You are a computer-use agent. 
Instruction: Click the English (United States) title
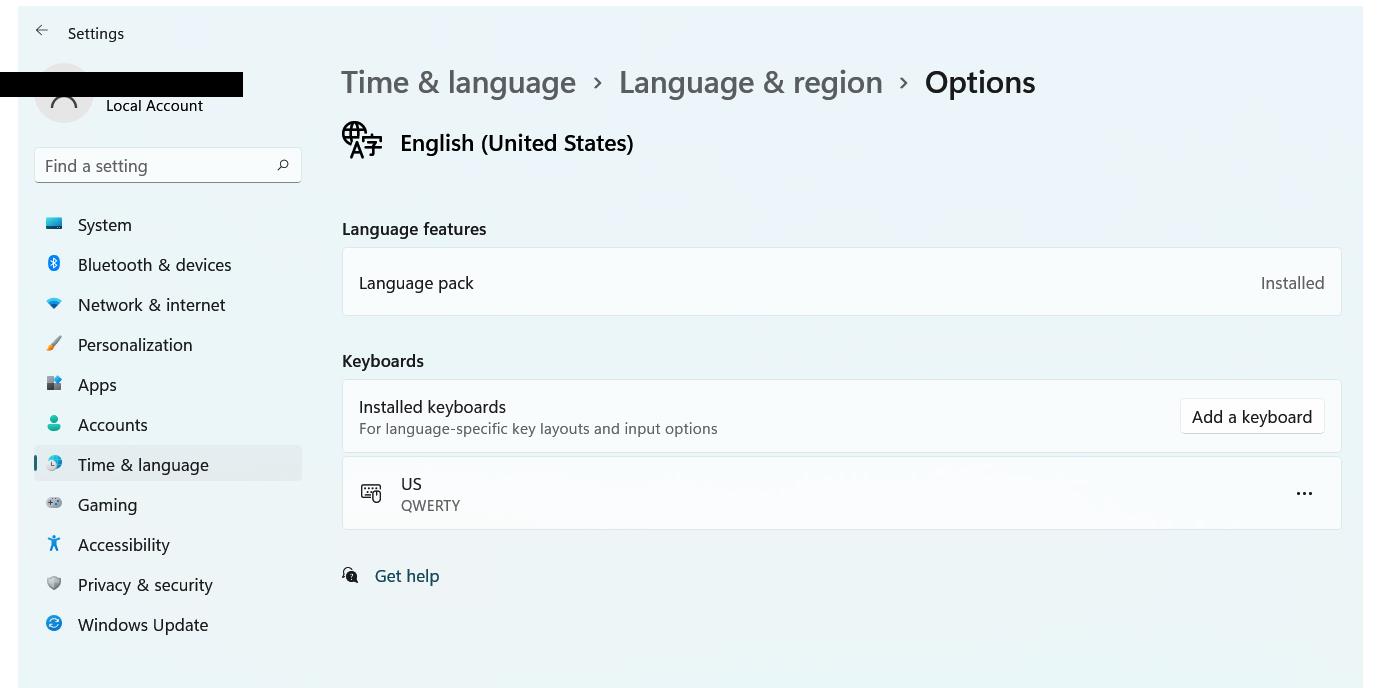pos(517,143)
